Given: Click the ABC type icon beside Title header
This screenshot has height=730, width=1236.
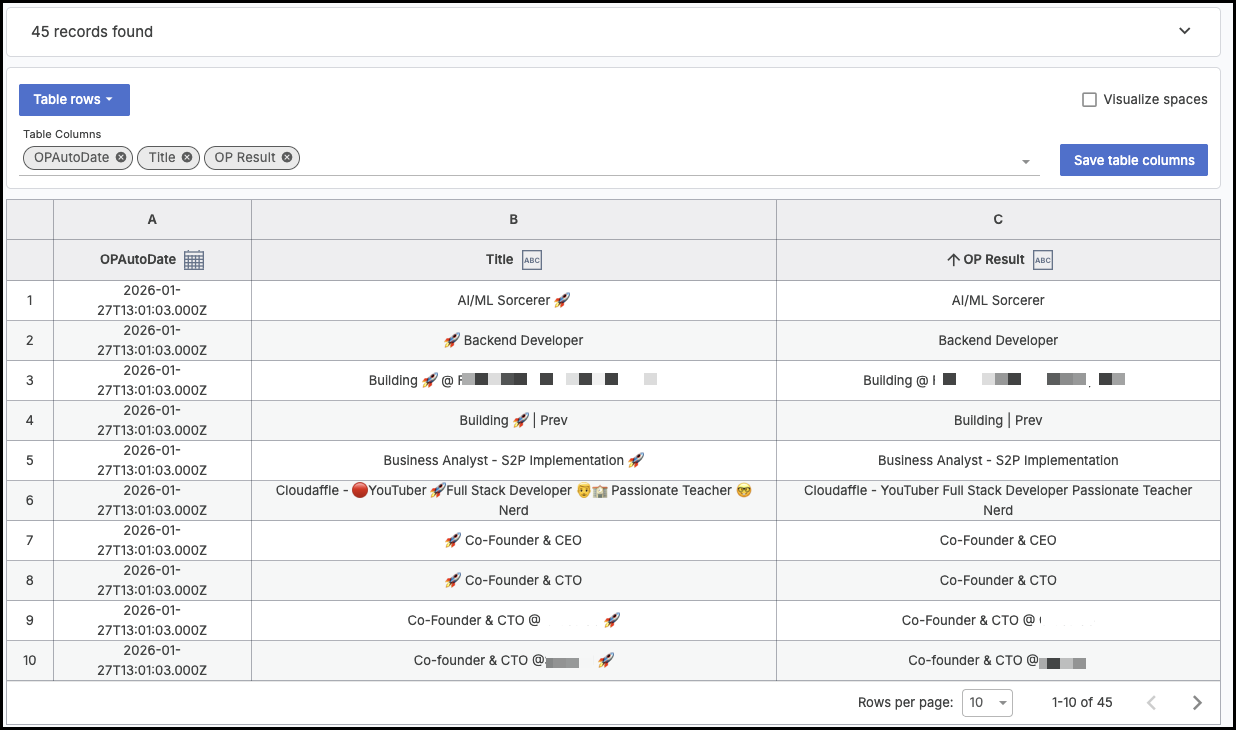Looking at the screenshot, I should click(531, 260).
